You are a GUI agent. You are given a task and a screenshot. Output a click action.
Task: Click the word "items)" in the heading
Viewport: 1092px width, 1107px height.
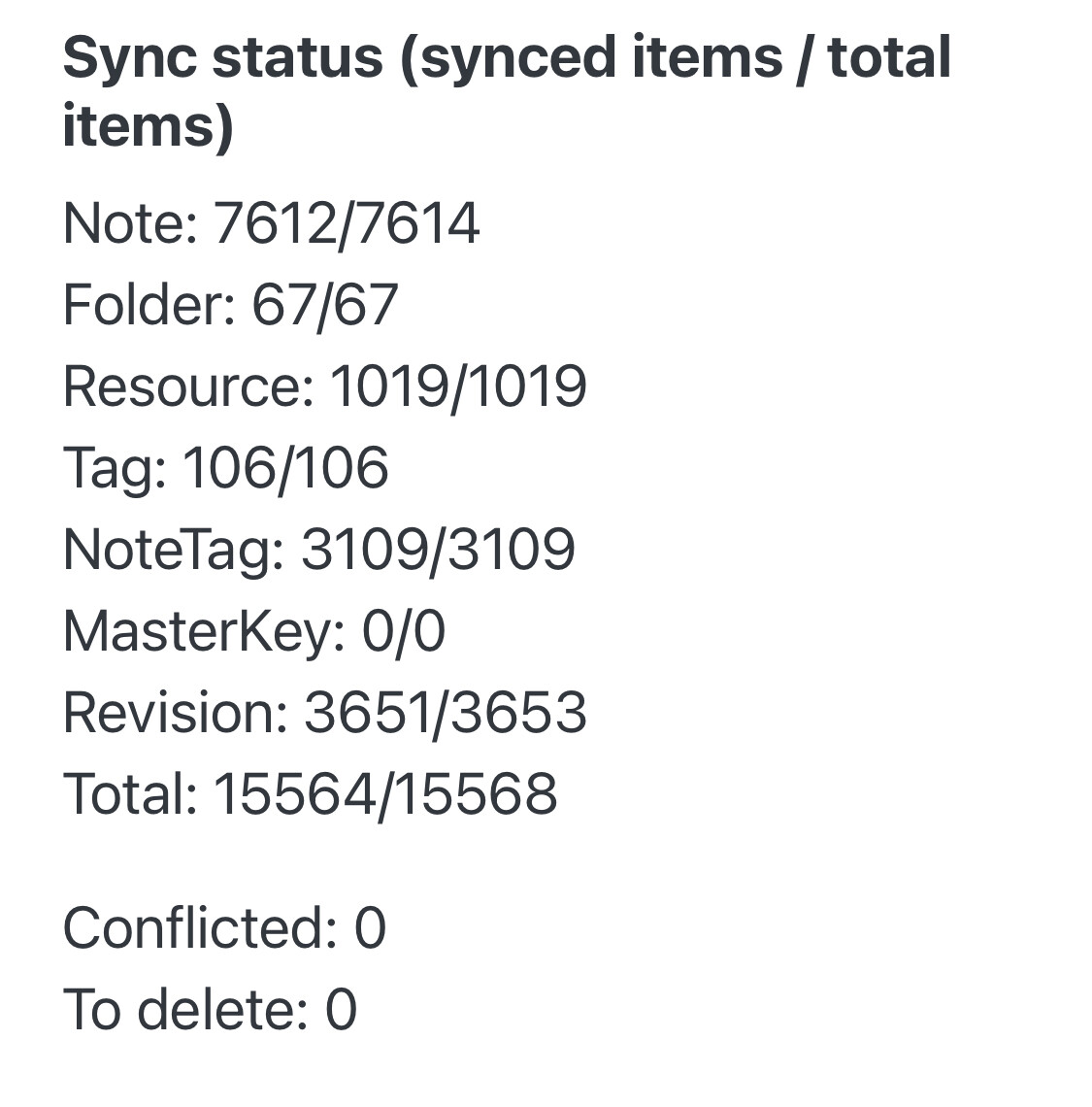[x=149, y=125]
